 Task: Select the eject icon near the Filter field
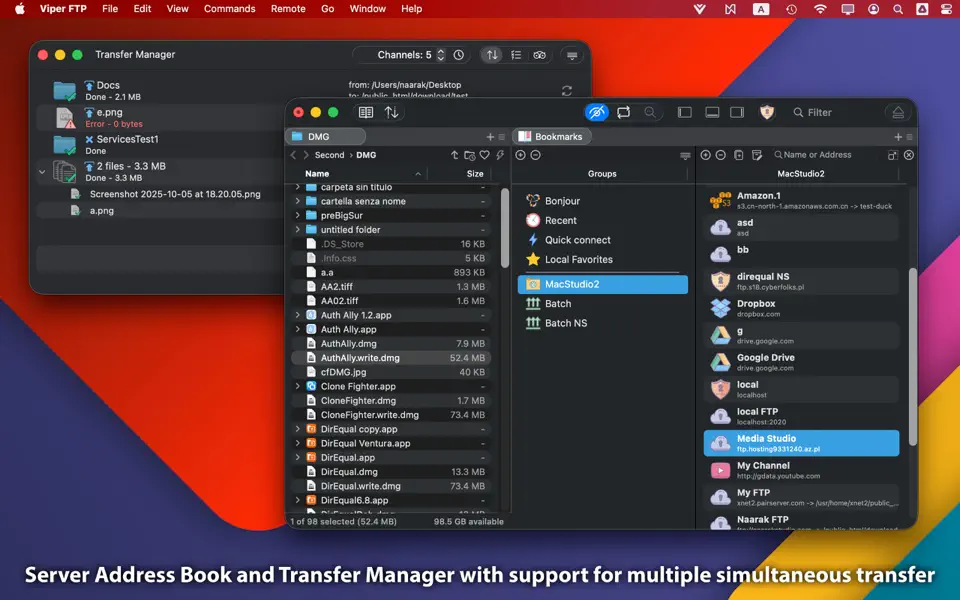click(x=899, y=112)
